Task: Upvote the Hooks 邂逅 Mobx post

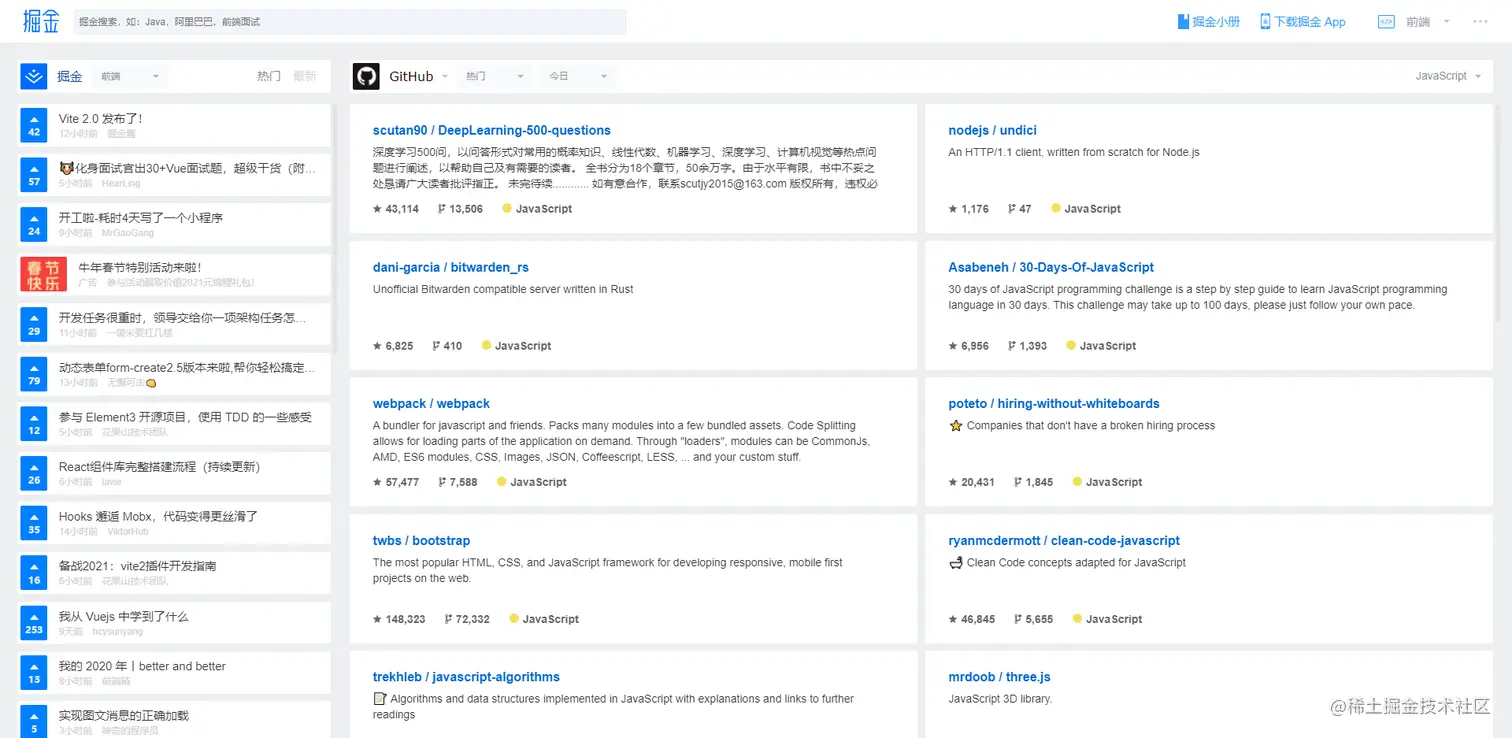Action: coord(34,523)
